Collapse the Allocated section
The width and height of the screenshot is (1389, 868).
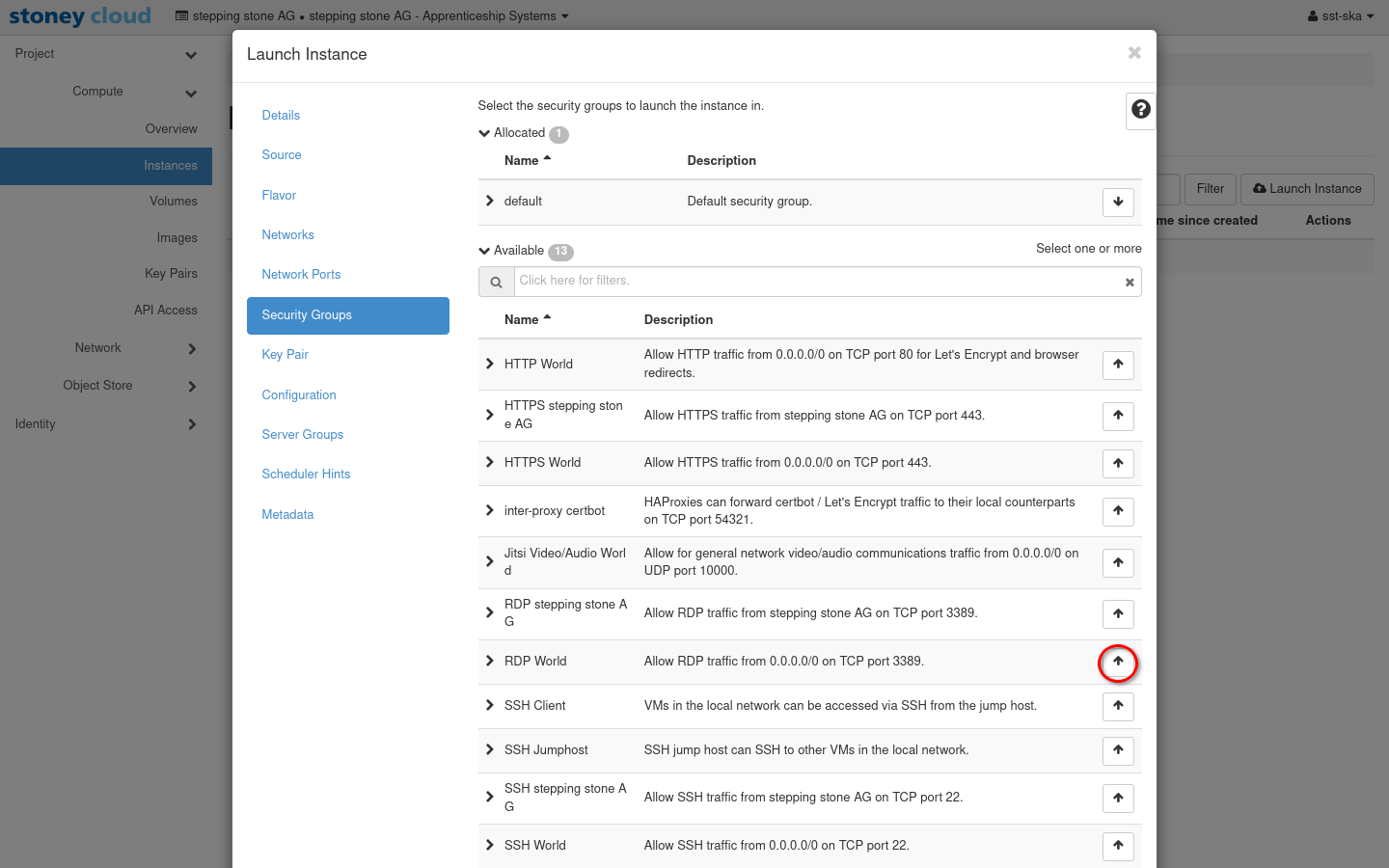pos(484,133)
